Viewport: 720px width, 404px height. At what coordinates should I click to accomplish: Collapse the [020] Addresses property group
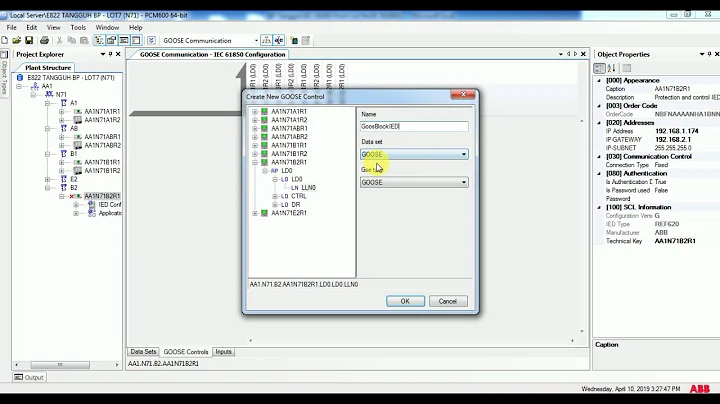[x=599, y=123]
